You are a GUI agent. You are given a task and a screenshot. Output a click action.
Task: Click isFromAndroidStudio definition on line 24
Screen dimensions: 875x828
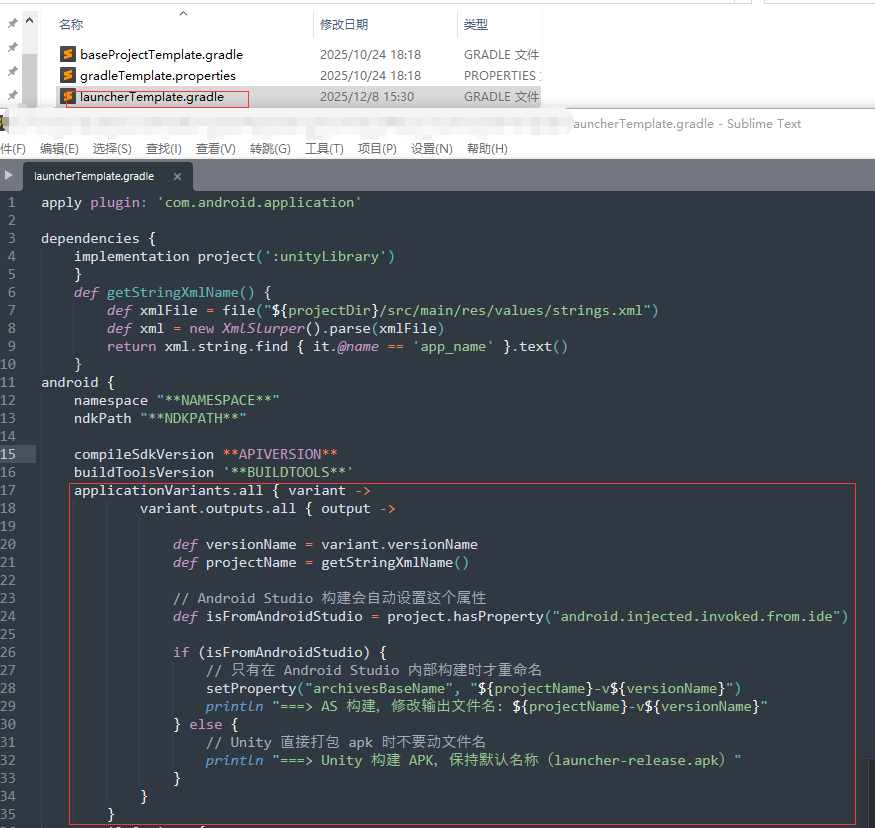point(284,617)
